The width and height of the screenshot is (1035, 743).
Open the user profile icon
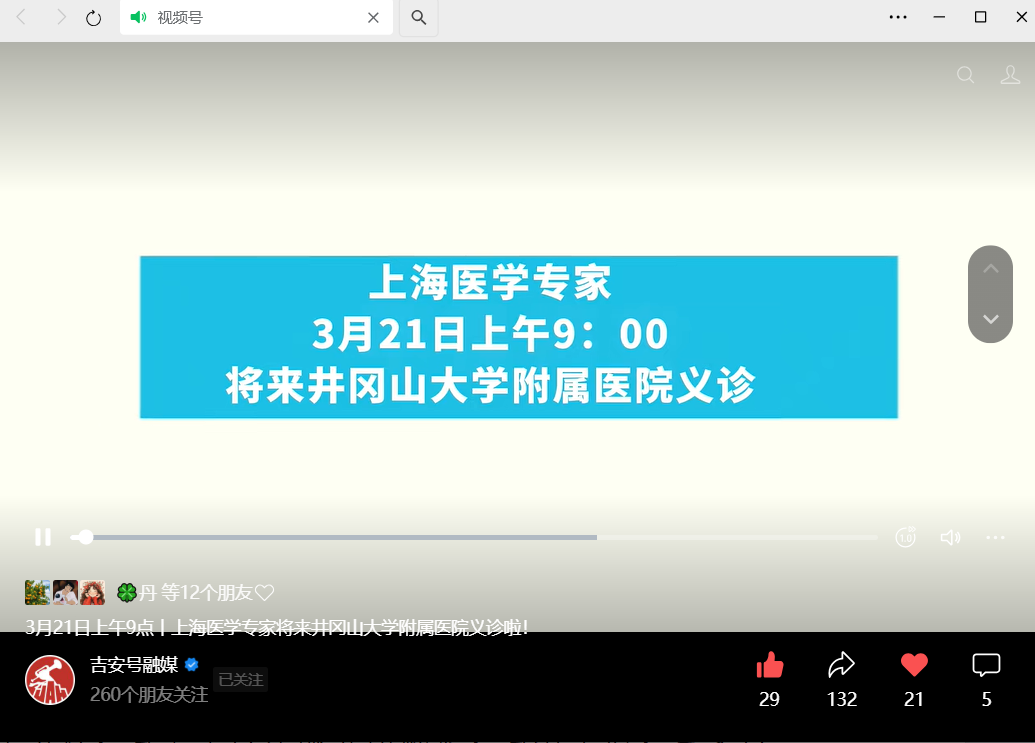pyautogui.click(x=1011, y=75)
